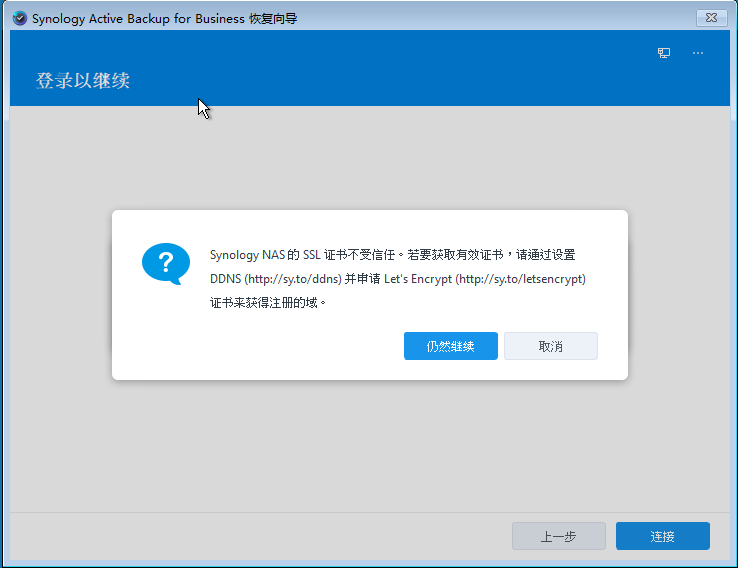Click "Synology Active Backup for Business" title text
This screenshot has width=738, height=568.
(138, 19)
